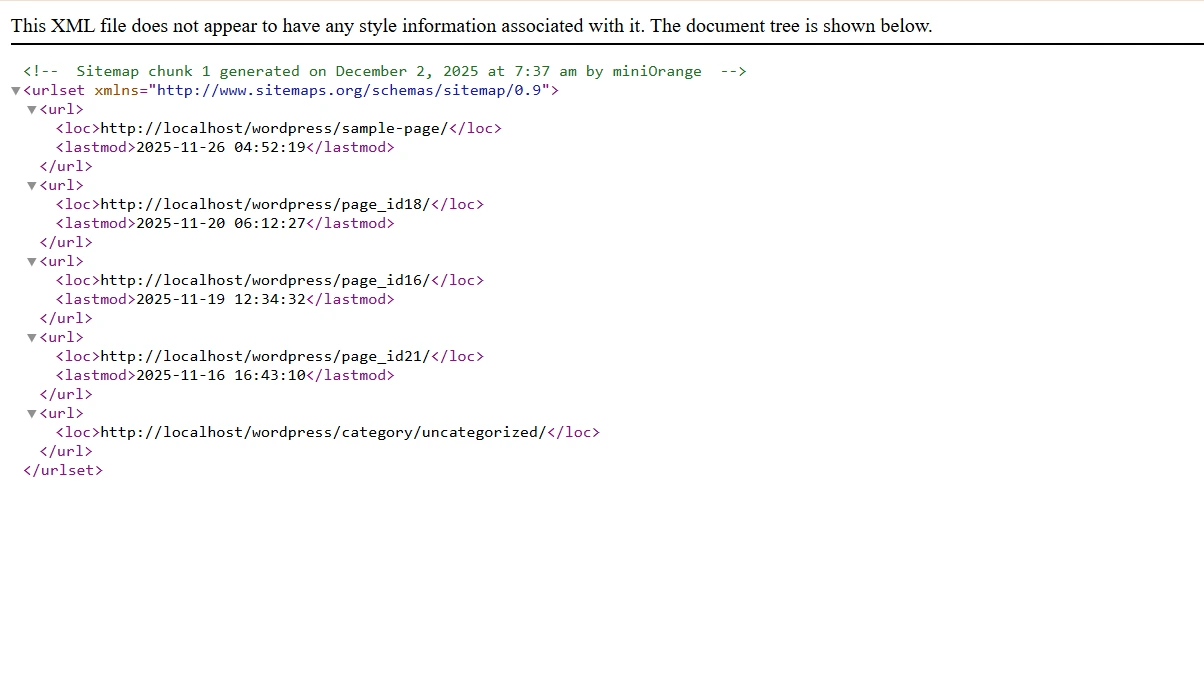Screen dimensions: 1204x691
Task: Click the no style information notice
Action: tap(470, 25)
